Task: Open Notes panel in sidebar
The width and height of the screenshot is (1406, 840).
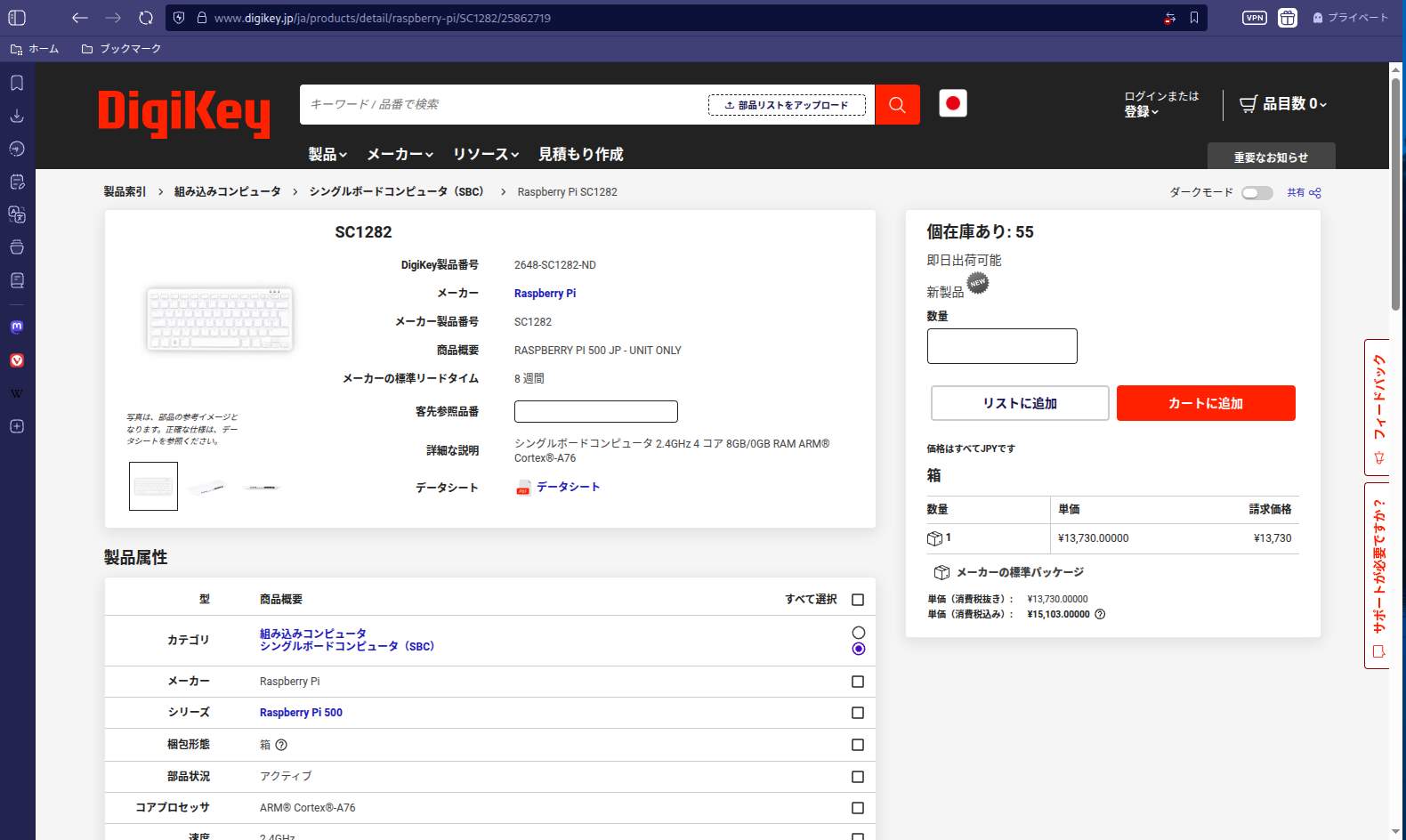Action: tap(17, 182)
